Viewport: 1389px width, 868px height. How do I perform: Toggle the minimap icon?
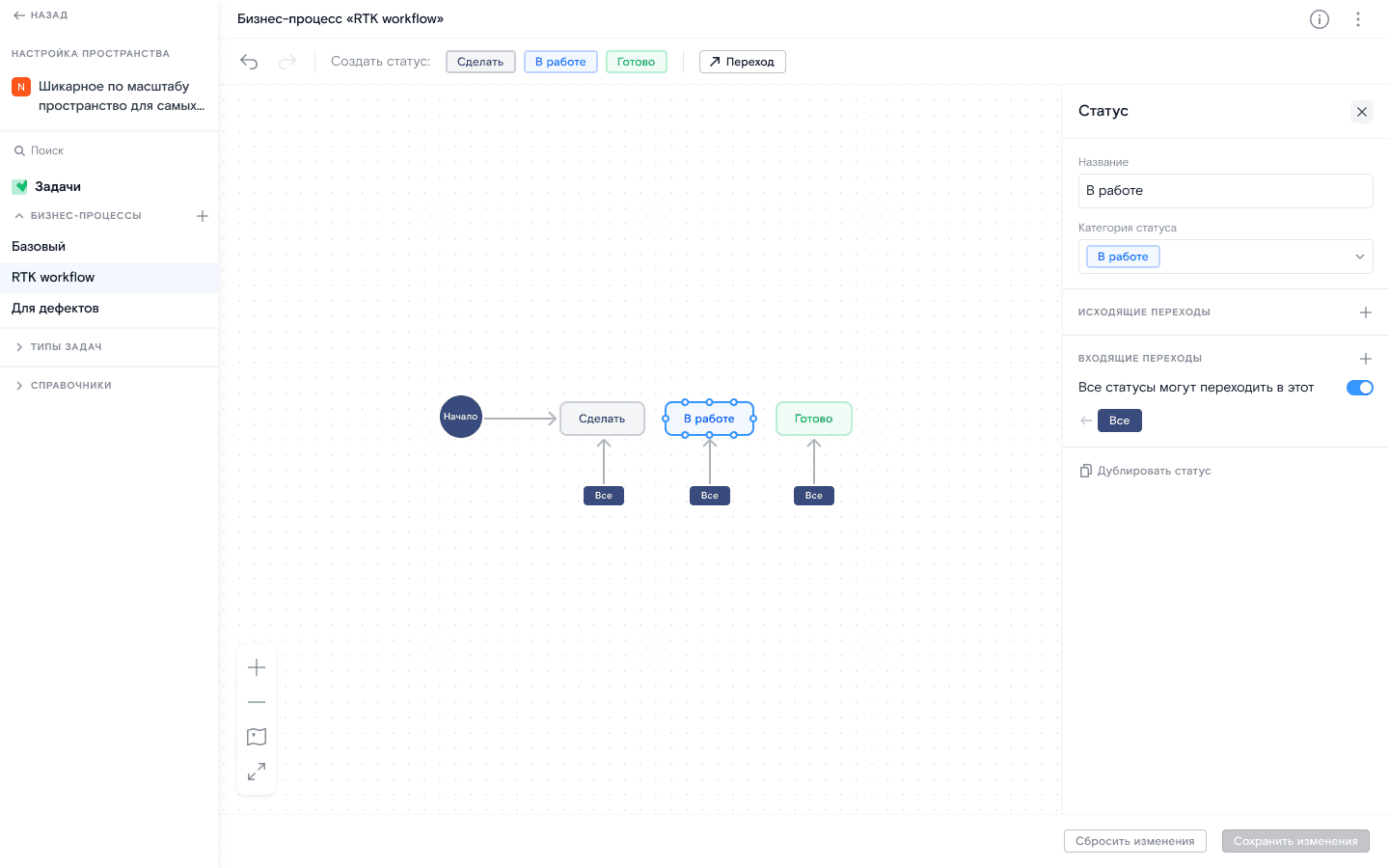257,737
